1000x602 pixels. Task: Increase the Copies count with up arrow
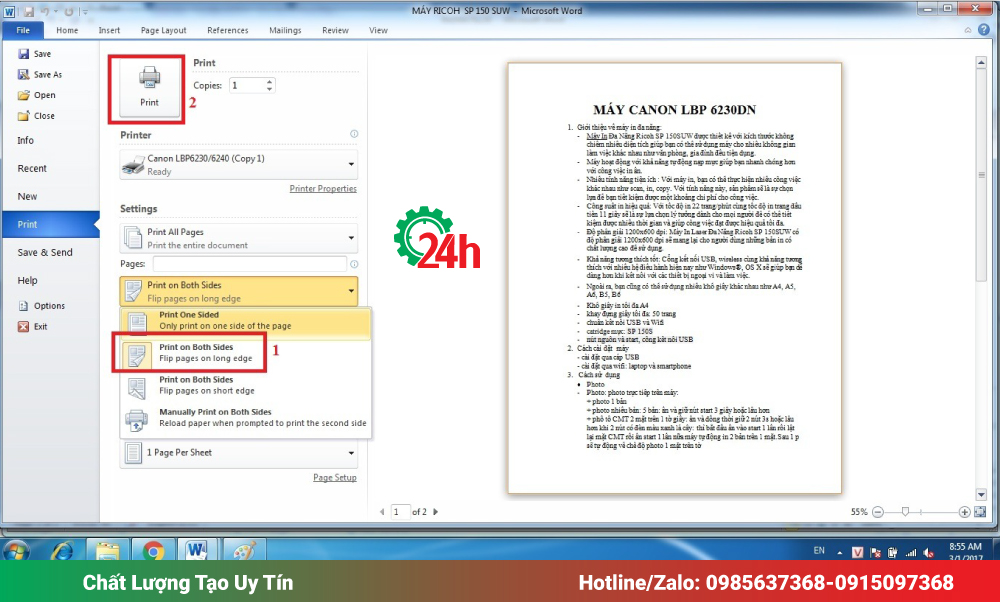click(x=270, y=82)
